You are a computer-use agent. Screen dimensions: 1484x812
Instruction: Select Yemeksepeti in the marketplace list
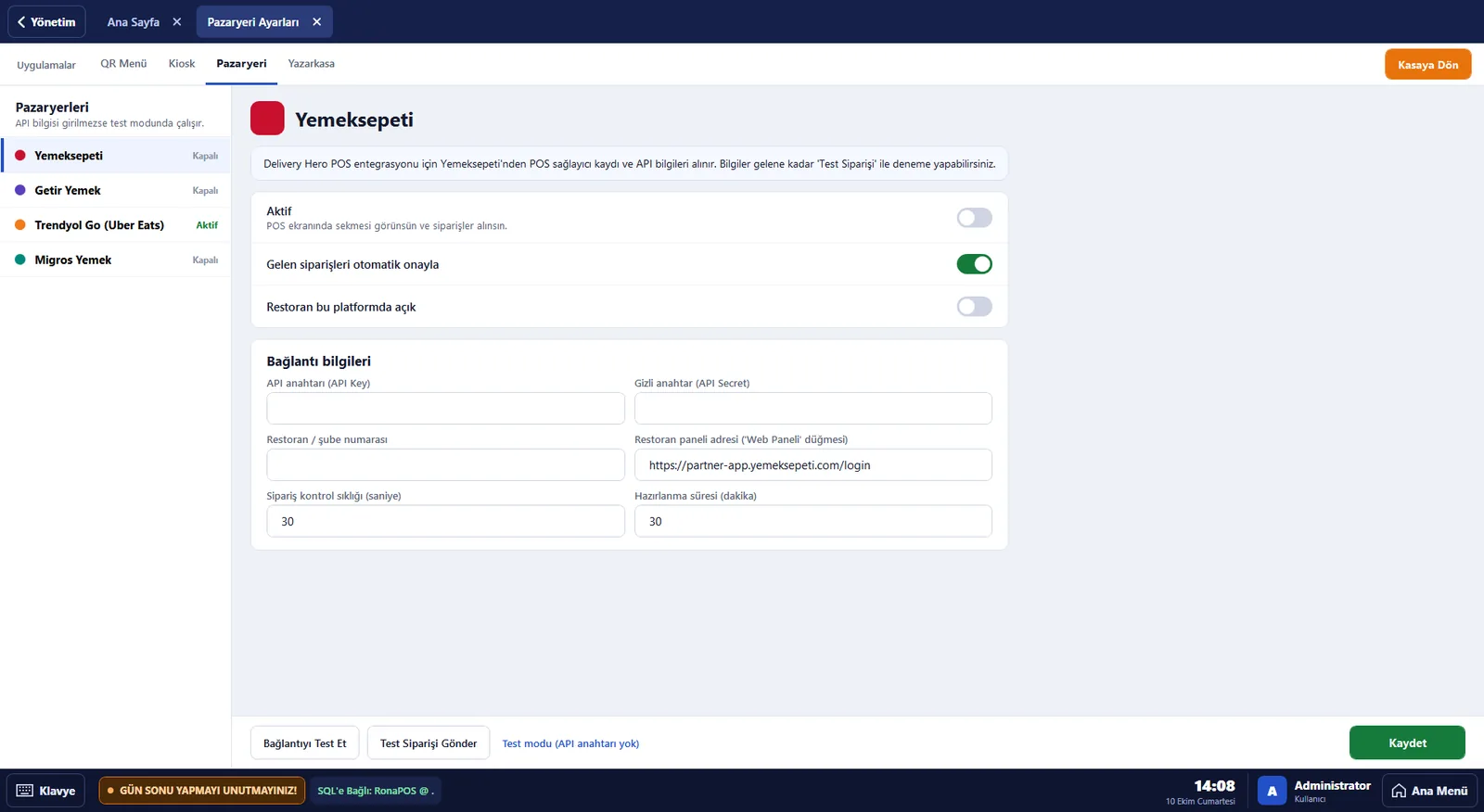[x=116, y=156]
